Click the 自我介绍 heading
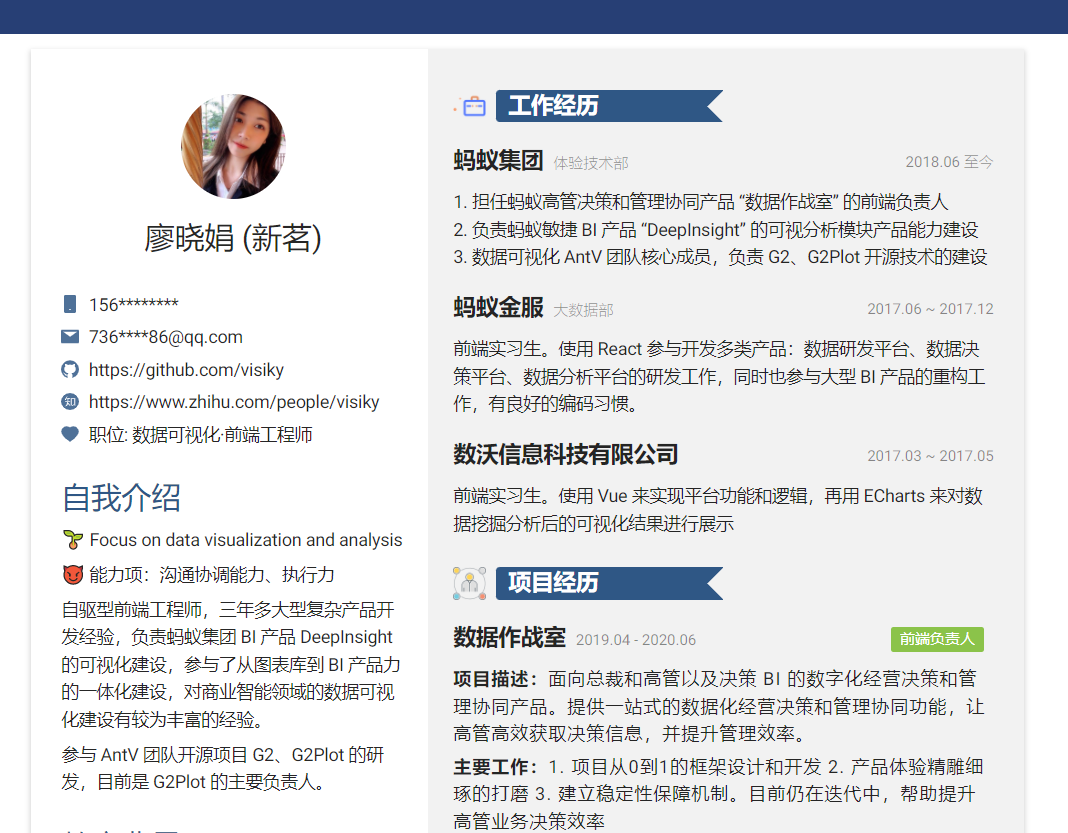The height and width of the screenshot is (833, 1068). pos(121,498)
